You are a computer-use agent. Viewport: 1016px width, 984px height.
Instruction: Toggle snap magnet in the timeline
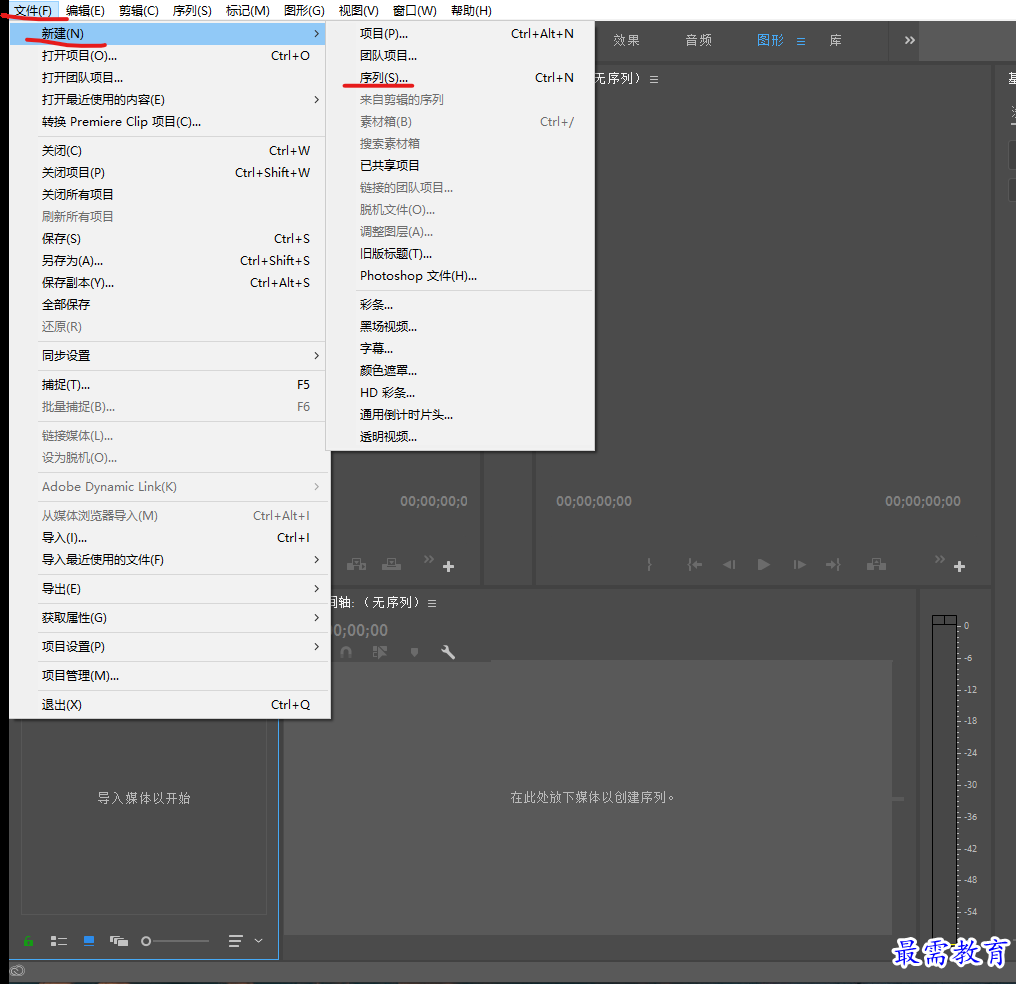(x=346, y=652)
